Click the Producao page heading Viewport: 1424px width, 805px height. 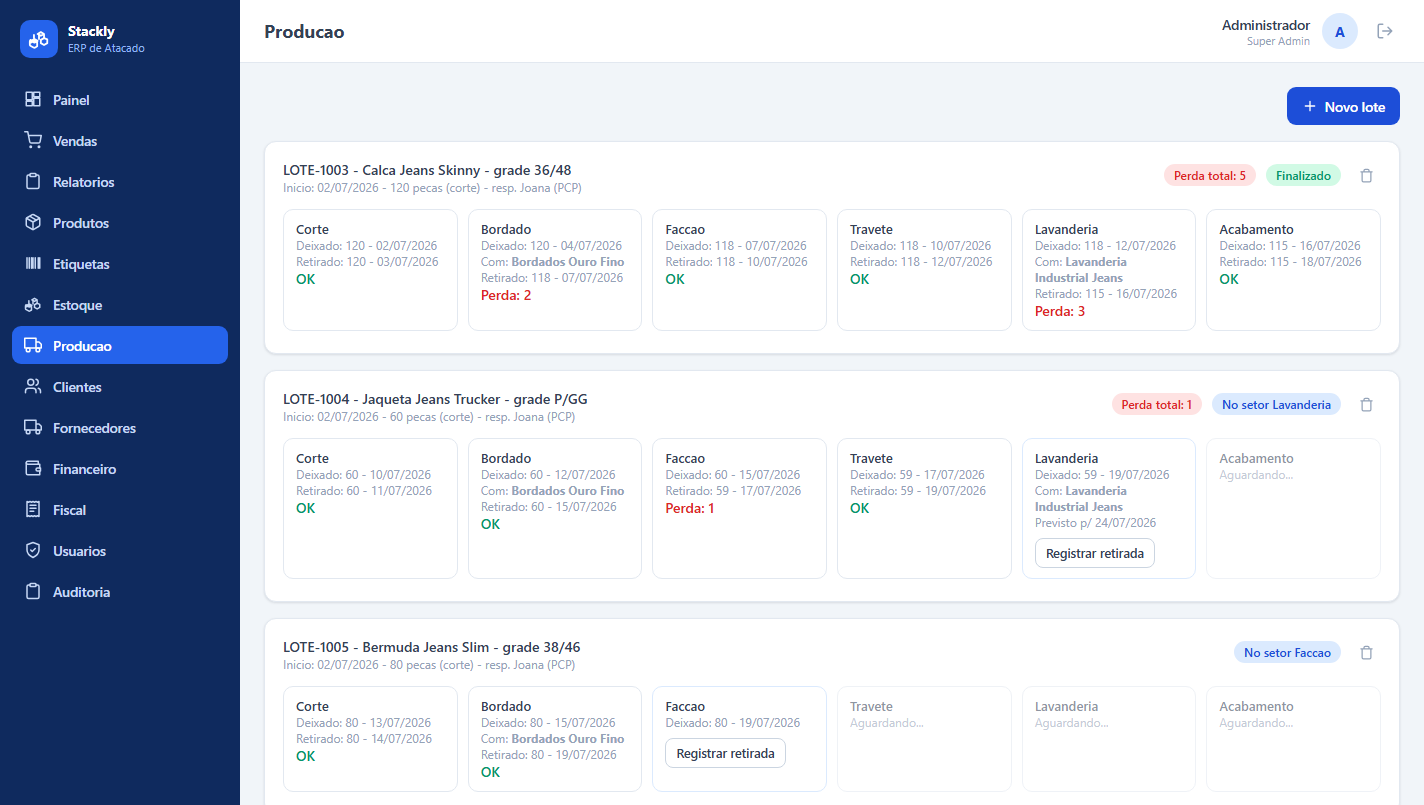click(x=304, y=32)
